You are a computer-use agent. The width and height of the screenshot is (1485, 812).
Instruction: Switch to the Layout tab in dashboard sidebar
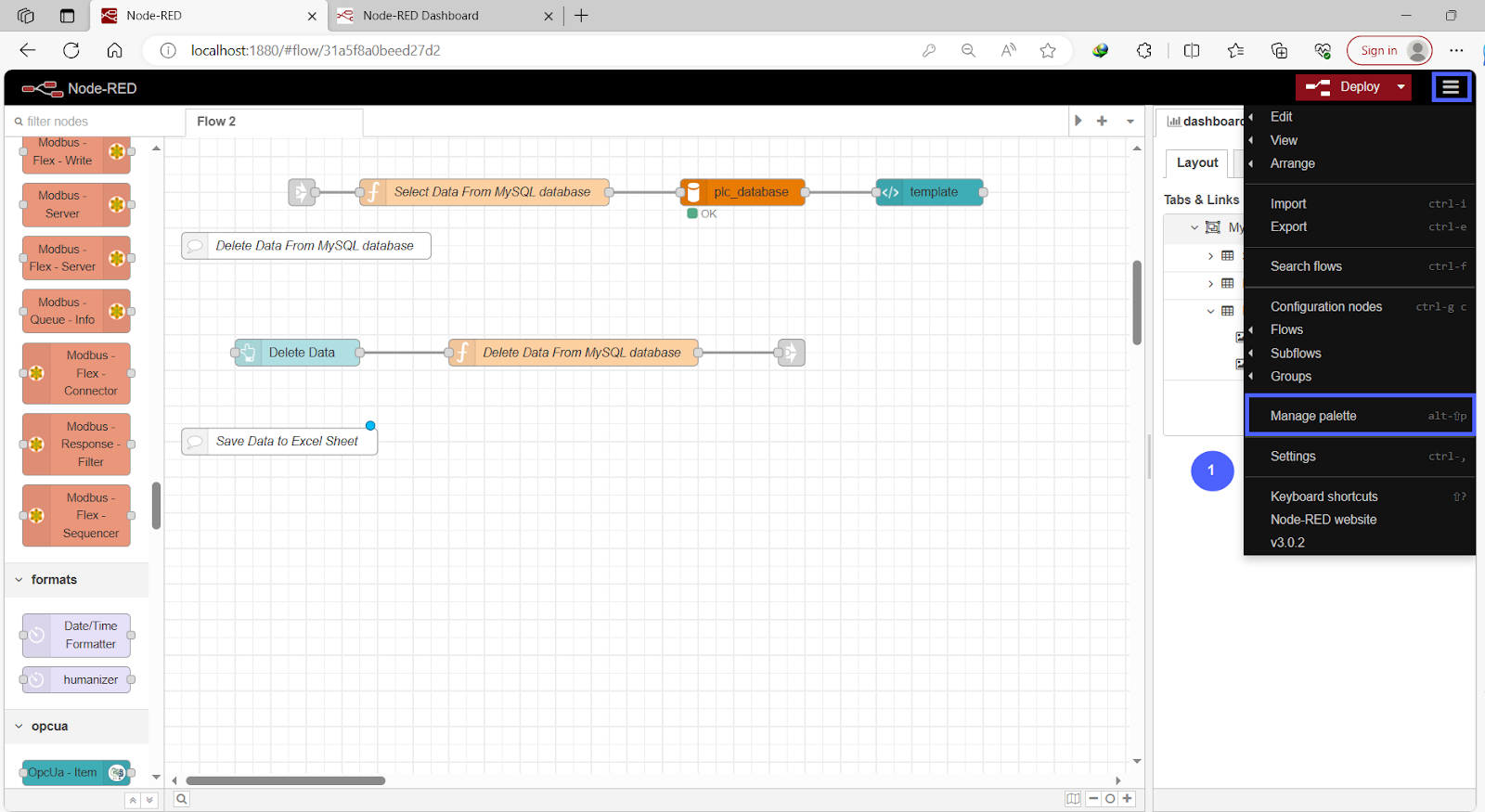coord(1197,163)
